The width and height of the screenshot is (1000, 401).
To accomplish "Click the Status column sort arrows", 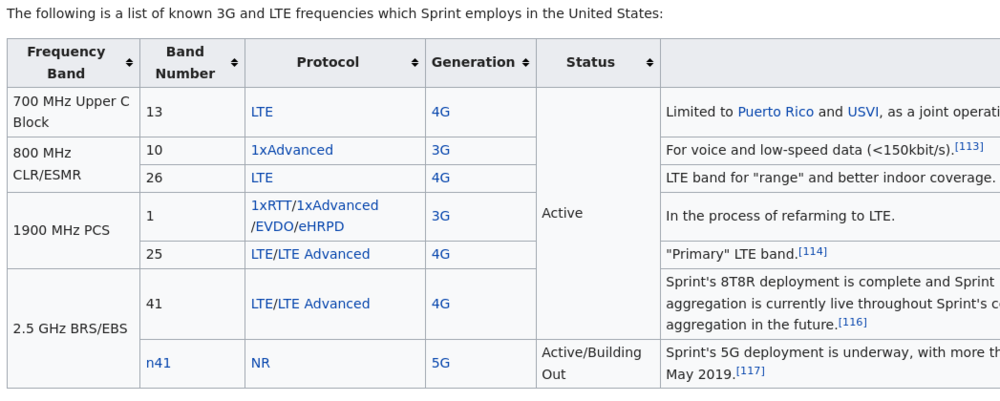I will click(x=650, y=63).
